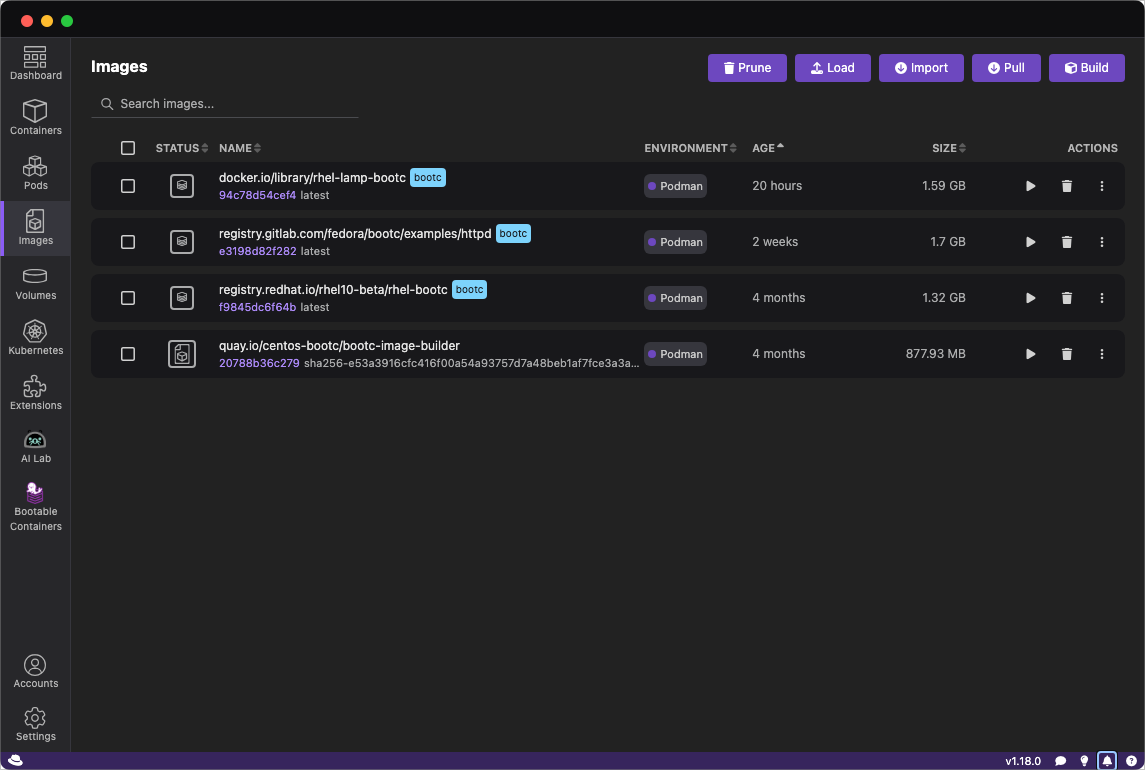This screenshot has height=770, width=1145.
Task: Open more actions for httpd image
Action: coord(1101,242)
